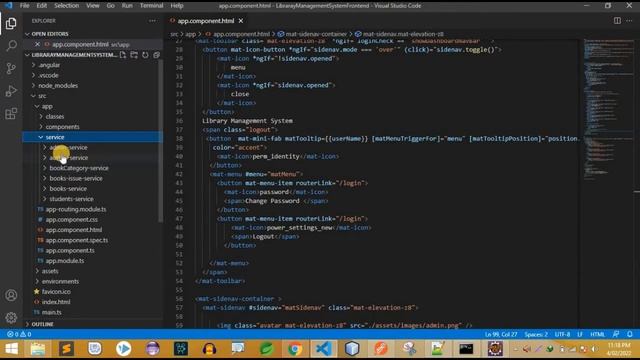Screen dimensions: 640x360
Task: Open the Selection menu
Action: [x=67, y=6]
